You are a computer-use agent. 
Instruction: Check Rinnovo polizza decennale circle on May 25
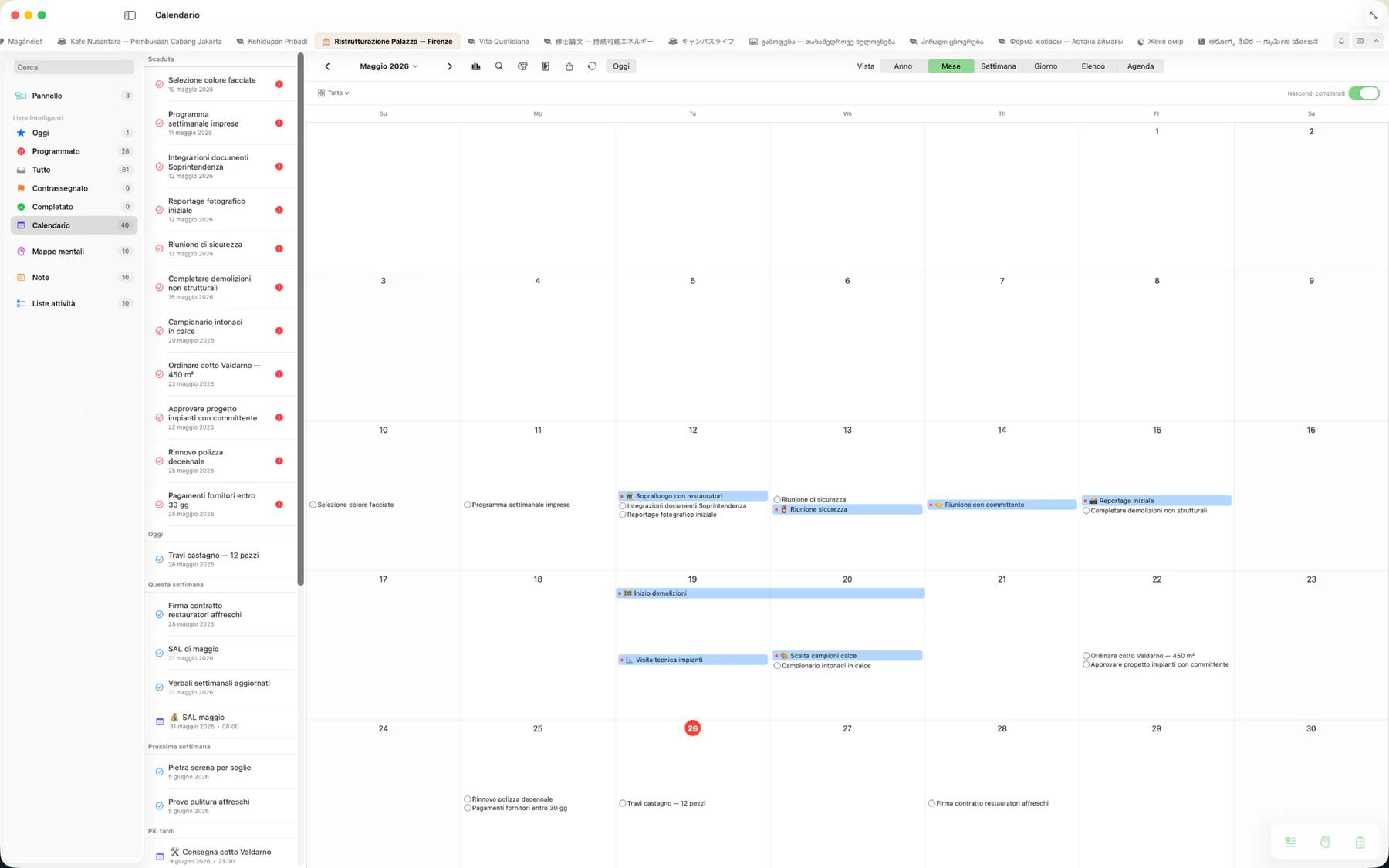pyautogui.click(x=468, y=799)
